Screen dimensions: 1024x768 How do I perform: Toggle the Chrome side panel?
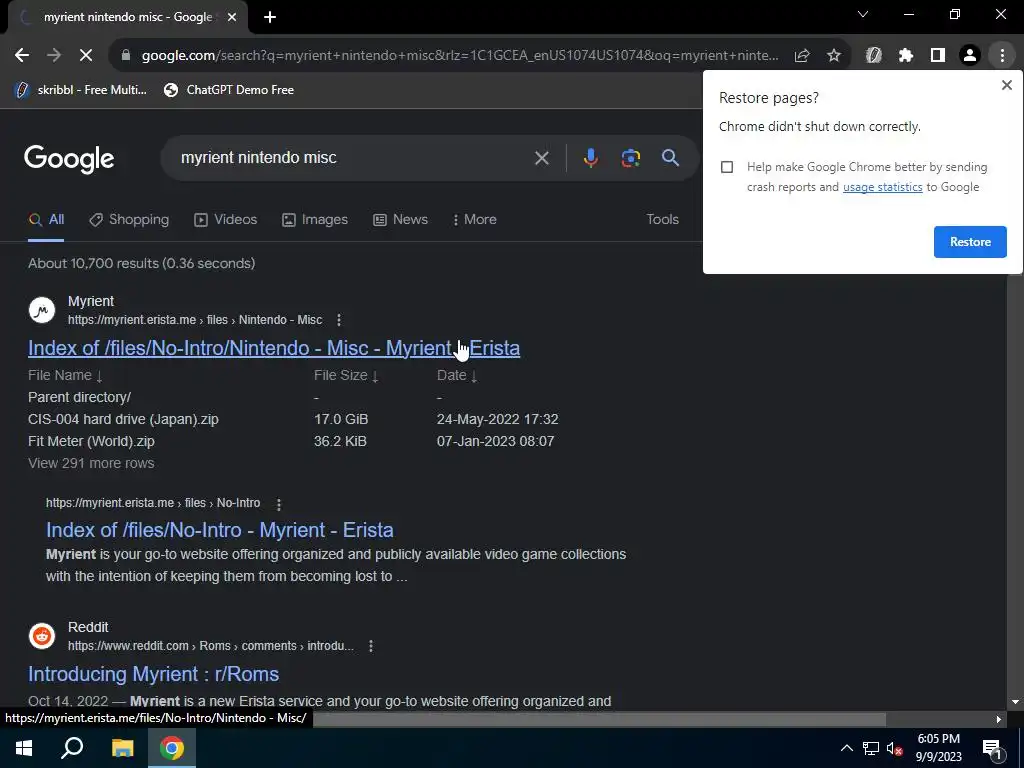[938, 56]
